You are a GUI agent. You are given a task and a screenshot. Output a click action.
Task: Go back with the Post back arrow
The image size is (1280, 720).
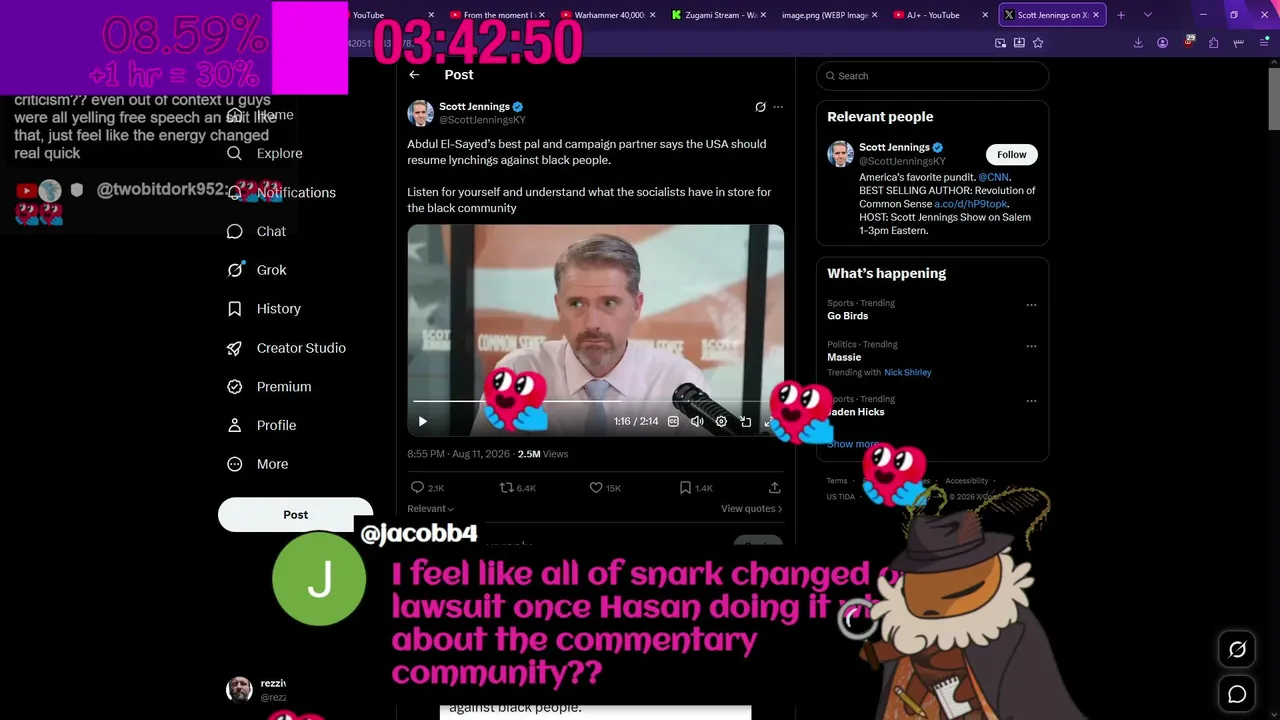(x=414, y=75)
